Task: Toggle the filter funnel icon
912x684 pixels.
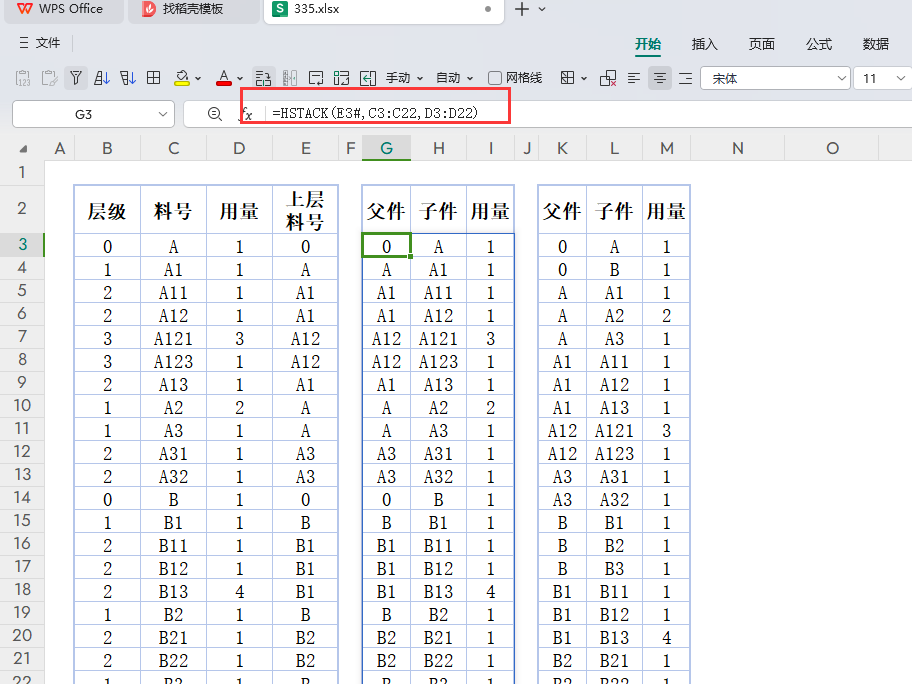Action: click(x=76, y=78)
